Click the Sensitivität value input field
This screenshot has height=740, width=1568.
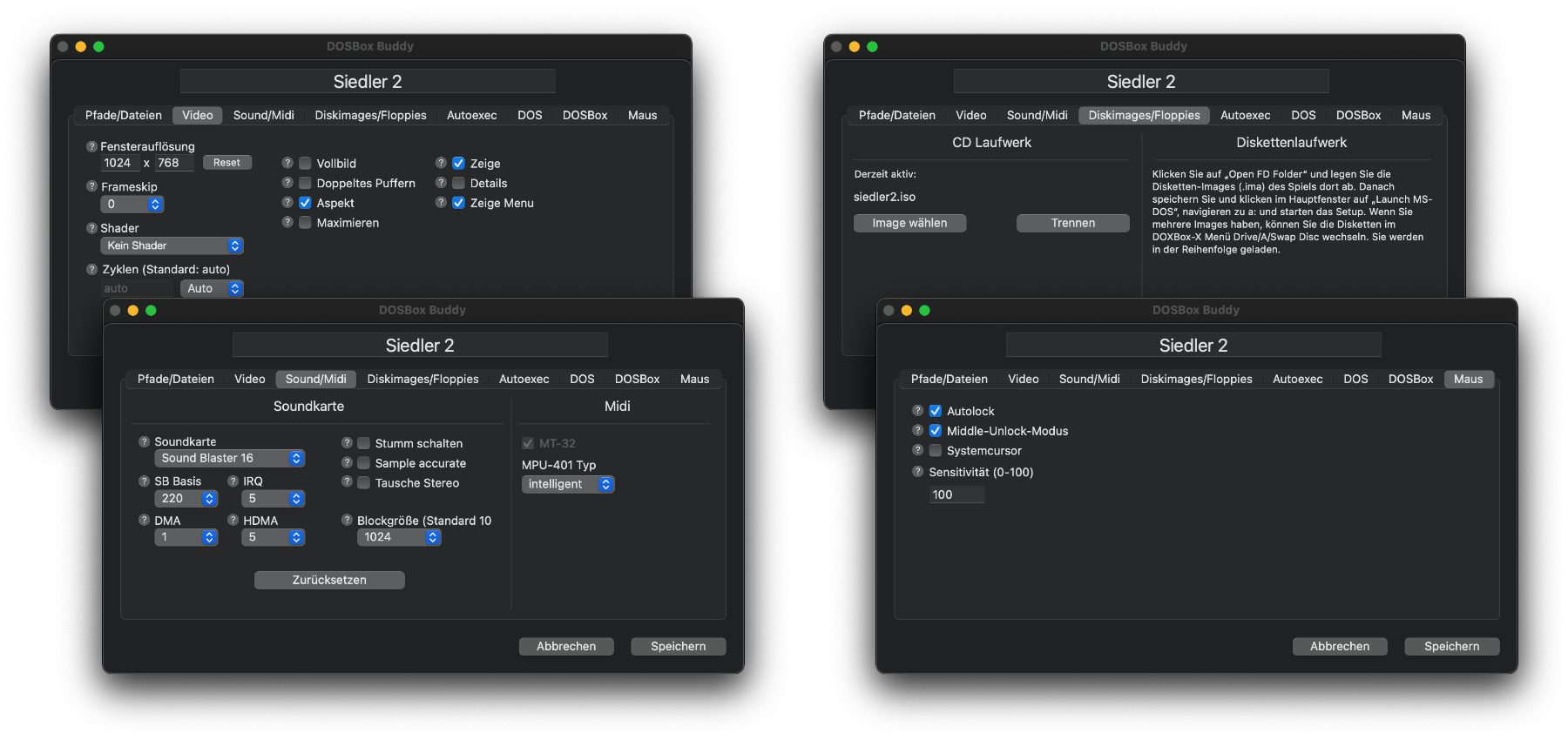pyautogui.click(x=956, y=494)
